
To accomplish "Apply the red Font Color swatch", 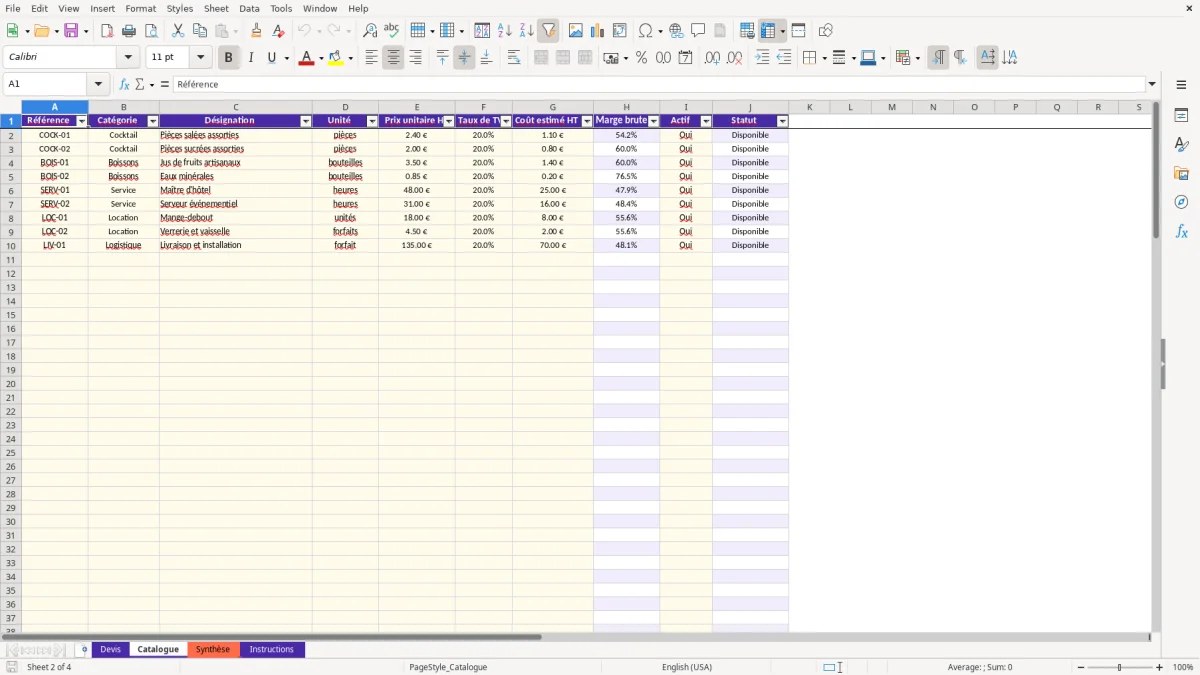I will (306, 58).
